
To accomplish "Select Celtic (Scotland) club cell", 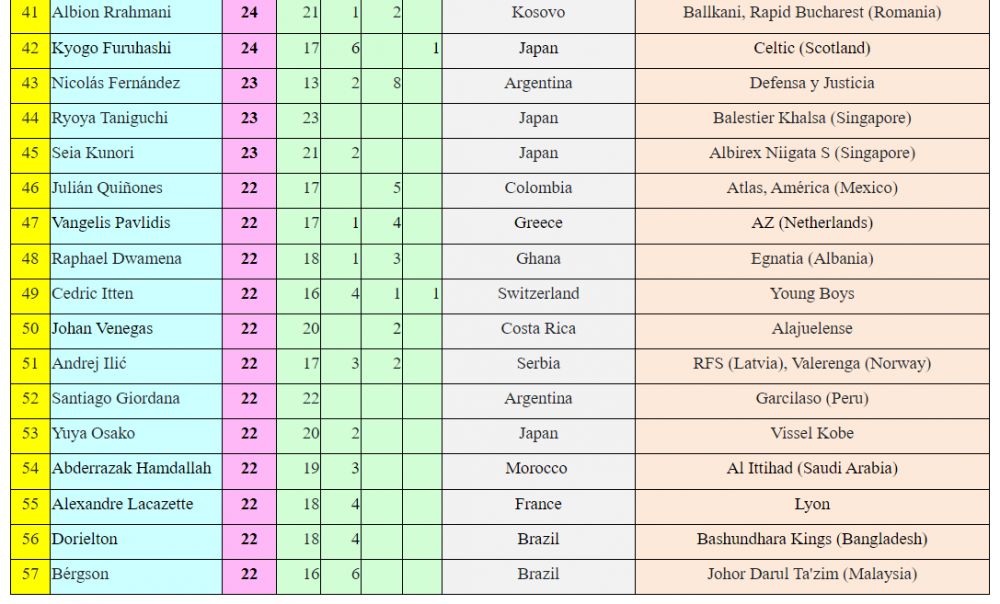I will (x=812, y=48).
